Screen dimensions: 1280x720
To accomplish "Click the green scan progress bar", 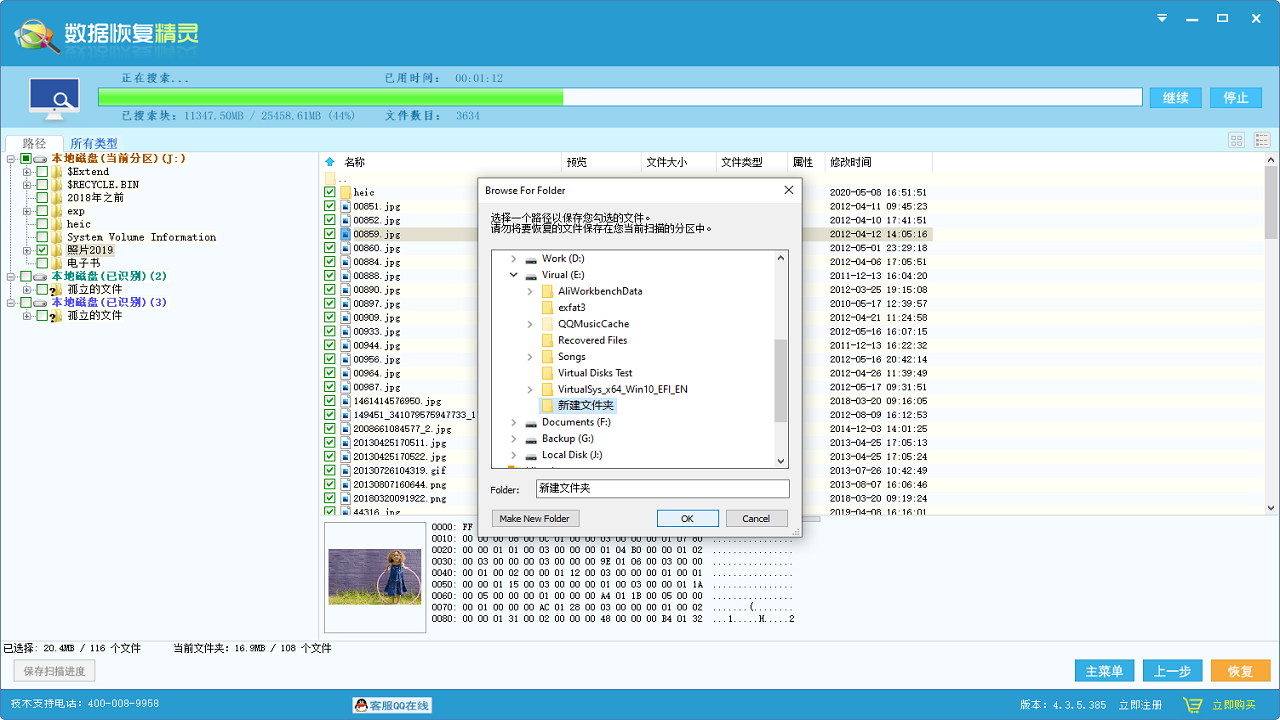I will coord(330,96).
